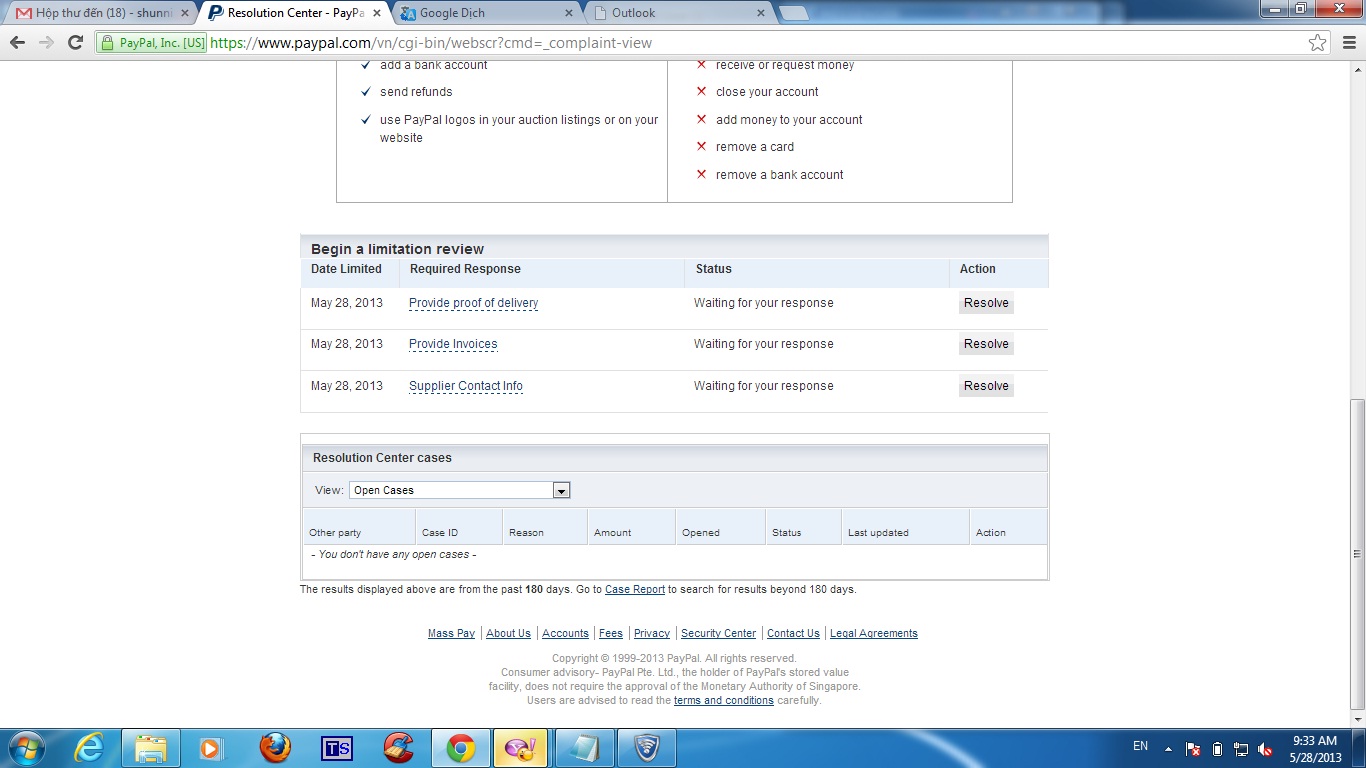The height and width of the screenshot is (768, 1366).
Task: Switch to the Chrome taskbar icon
Action: 460,748
